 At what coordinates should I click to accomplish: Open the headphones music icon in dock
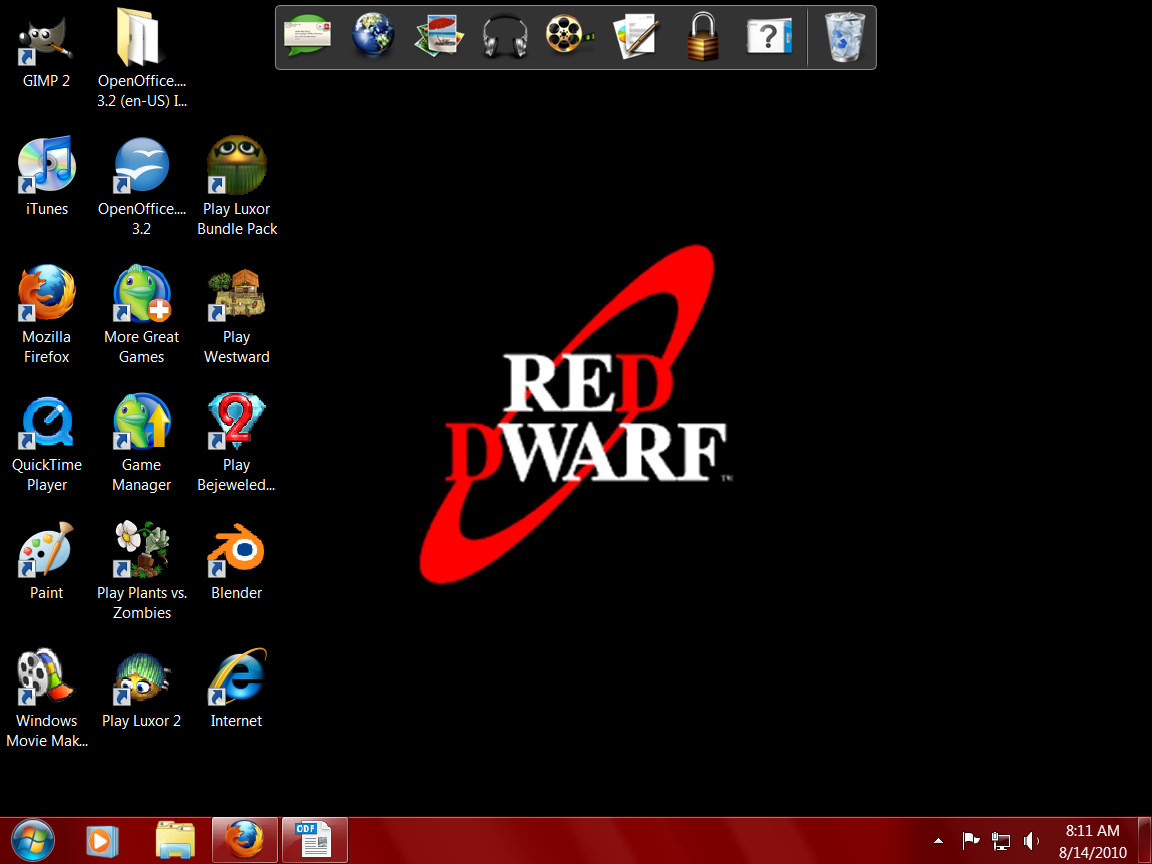504,35
